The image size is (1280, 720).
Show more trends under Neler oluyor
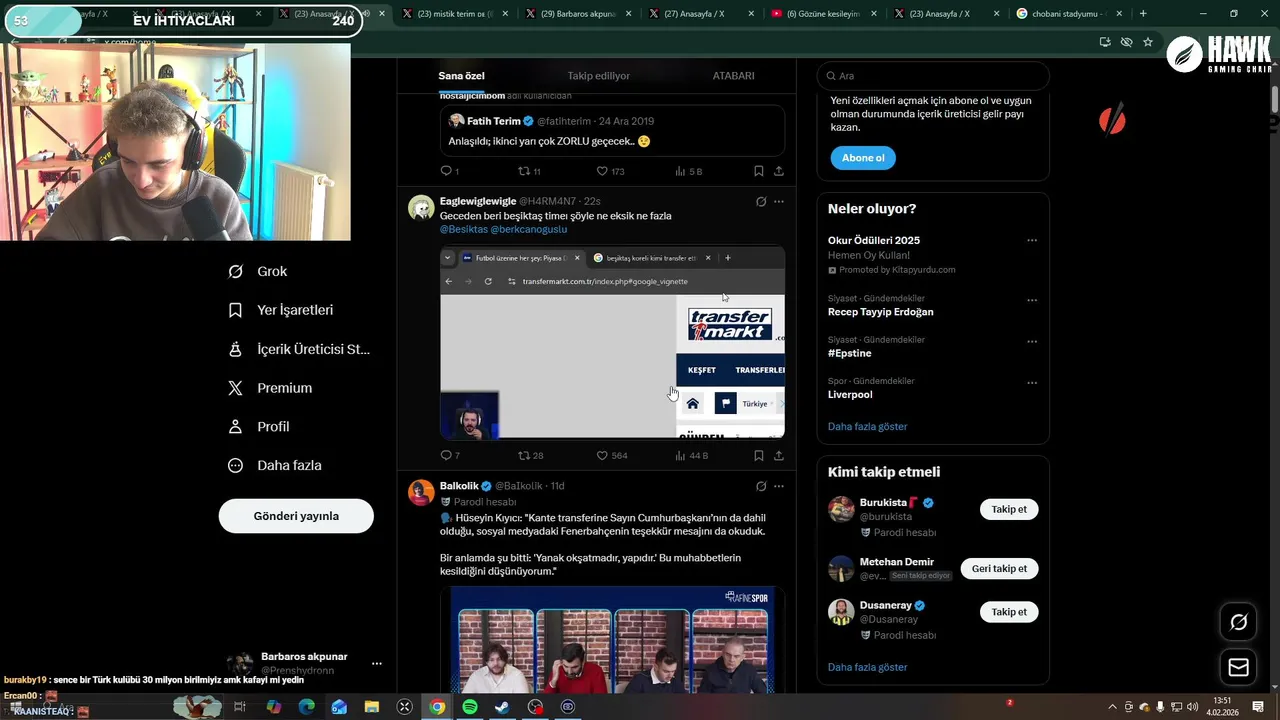(x=867, y=426)
